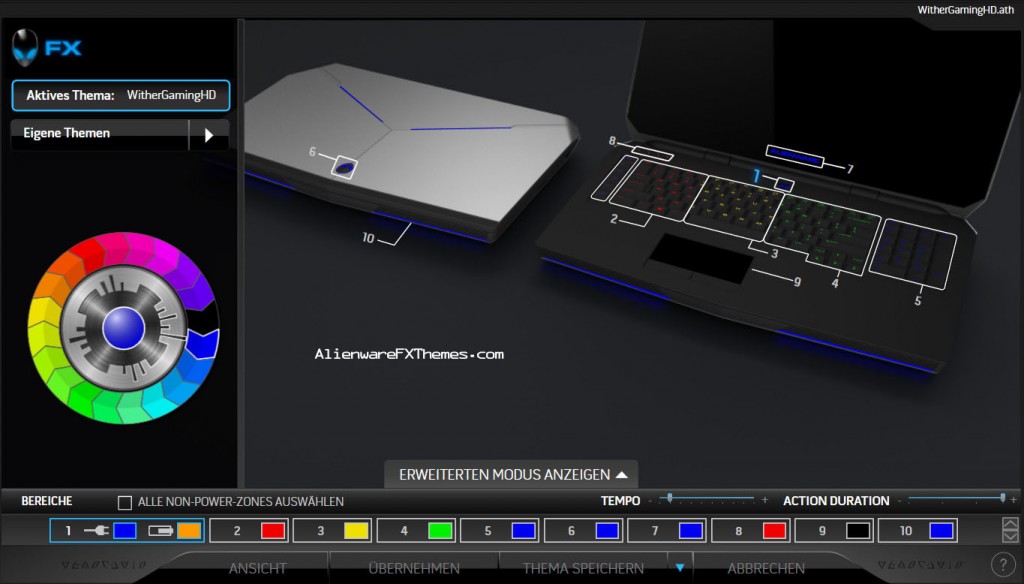Select the touchpad zone 9 on laptop
This screenshot has width=1024, height=584.
699,259
